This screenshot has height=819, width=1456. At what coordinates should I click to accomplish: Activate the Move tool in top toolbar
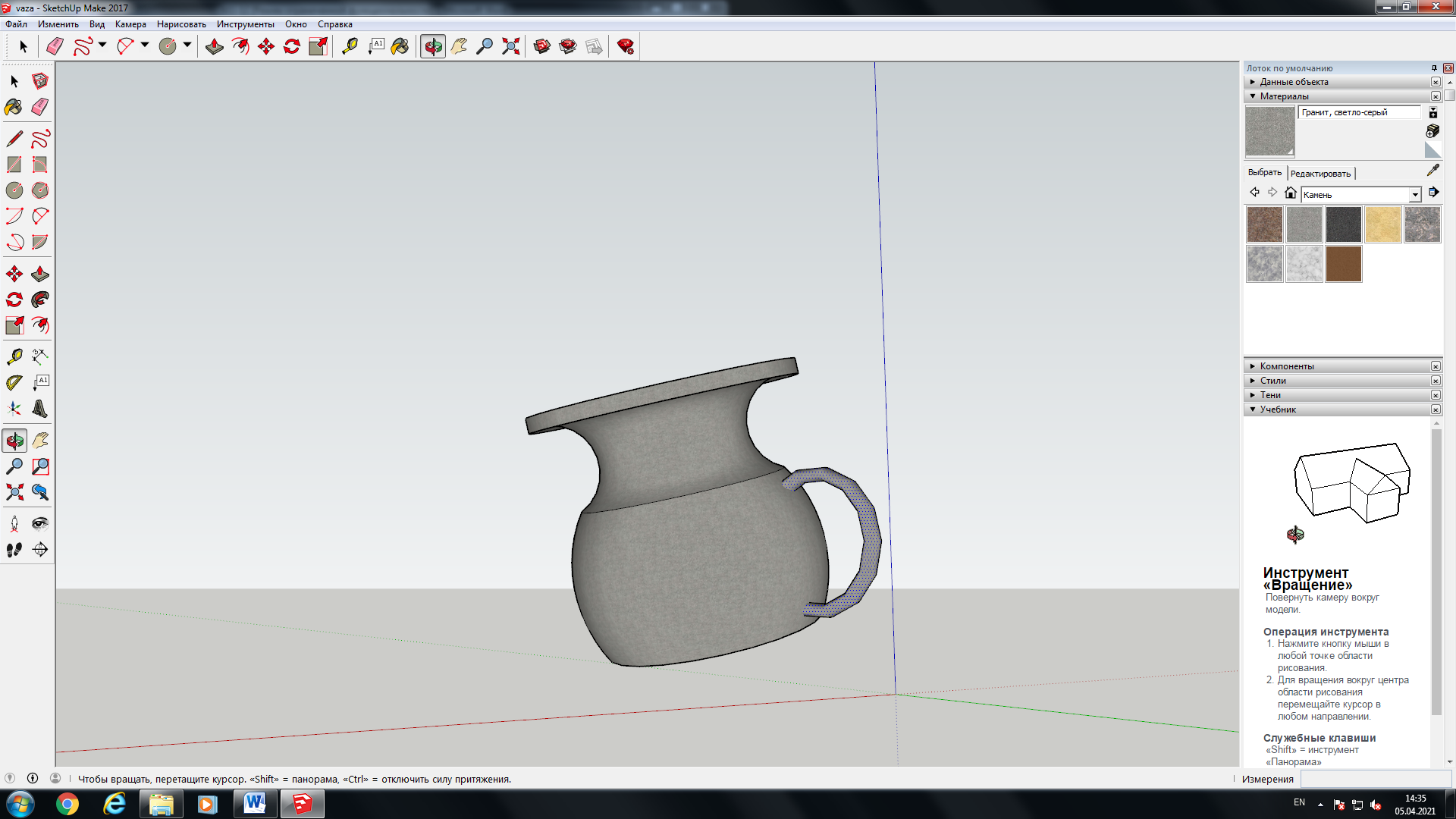(266, 47)
